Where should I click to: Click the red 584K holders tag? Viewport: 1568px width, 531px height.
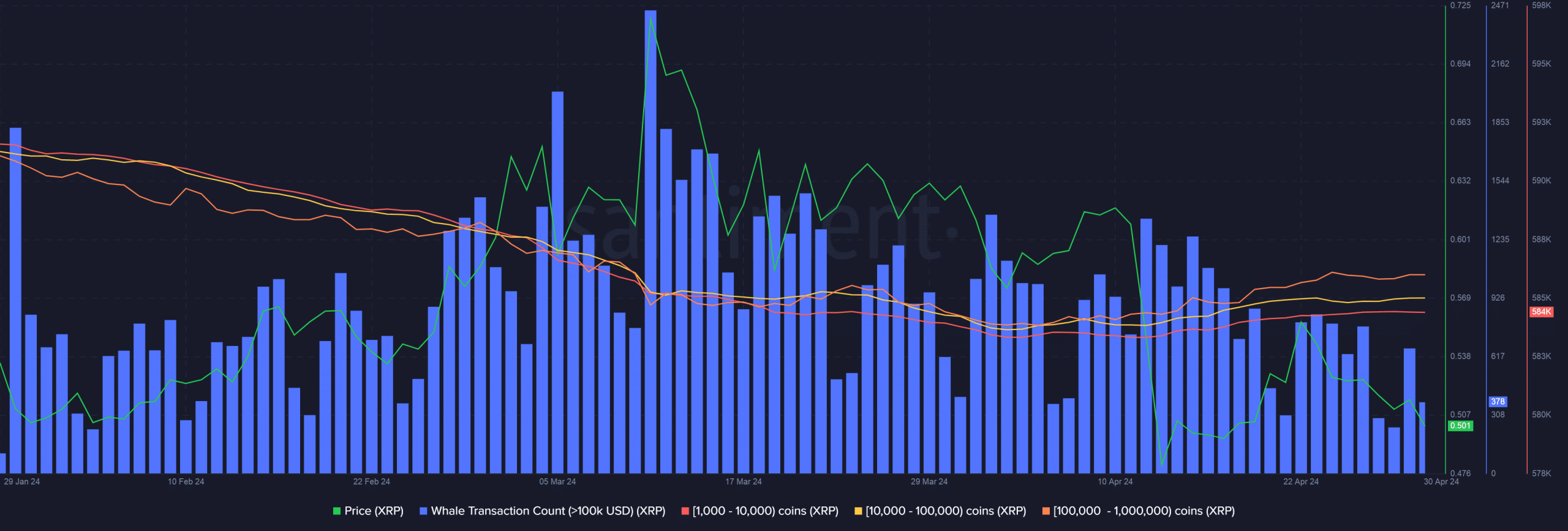pos(1542,312)
